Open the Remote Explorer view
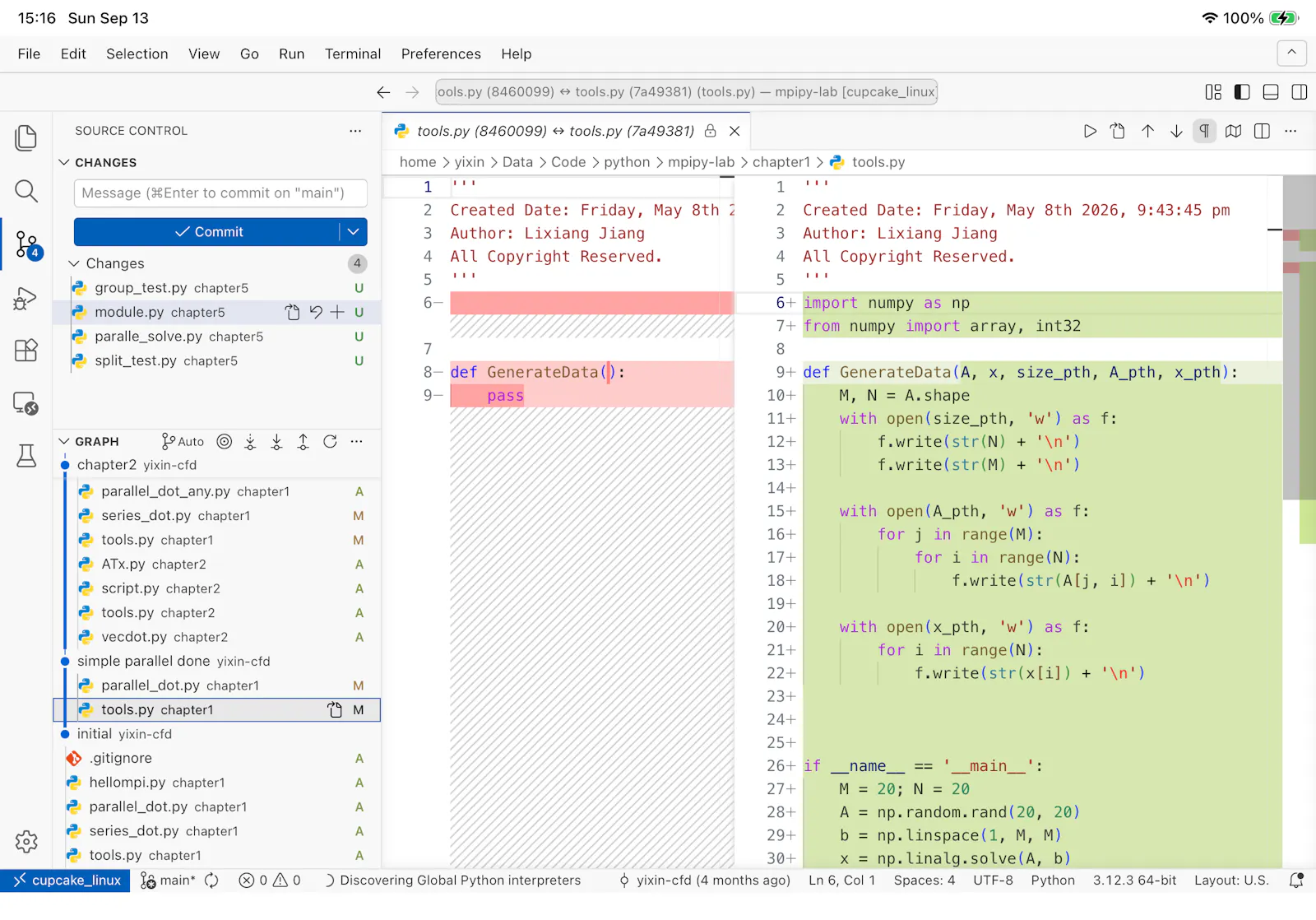The image size is (1316, 920). [26, 403]
